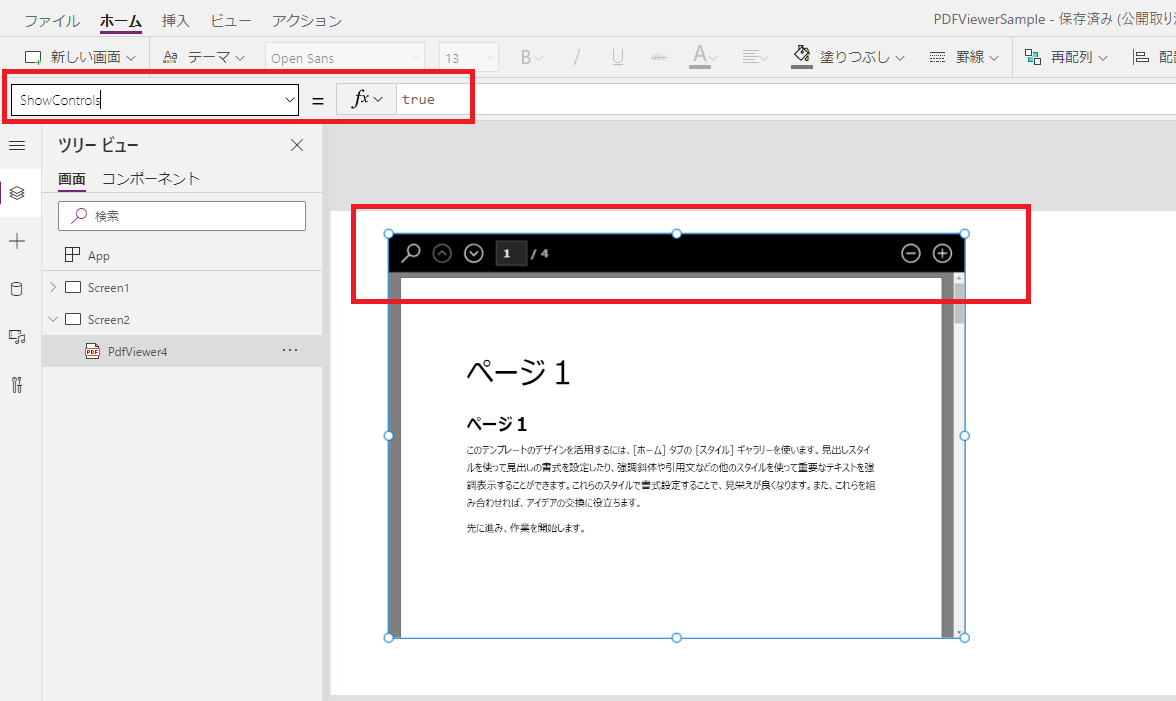Expand the Screen1 tree item

click(52, 287)
